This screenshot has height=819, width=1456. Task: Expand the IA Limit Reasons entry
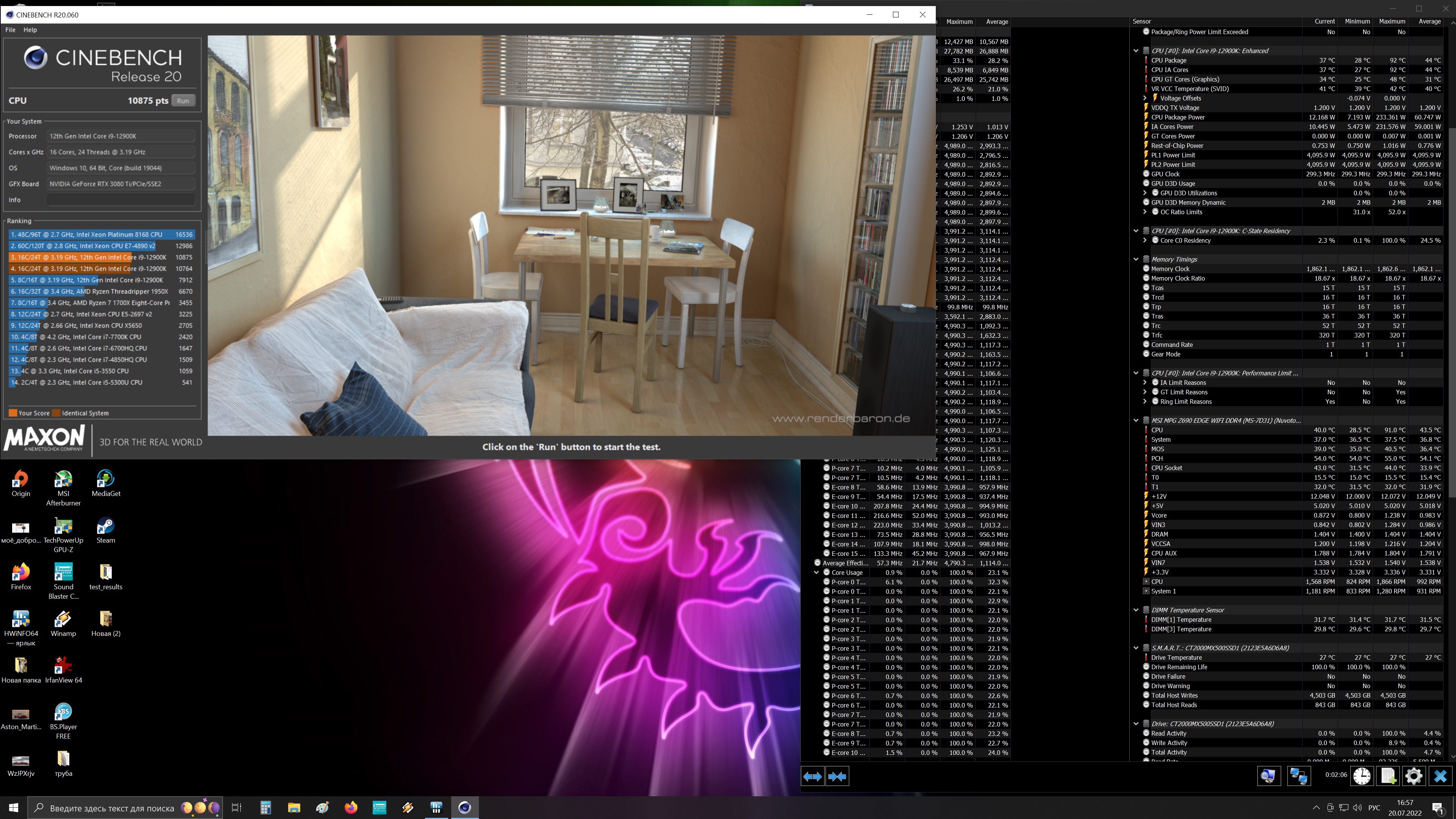click(1145, 383)
